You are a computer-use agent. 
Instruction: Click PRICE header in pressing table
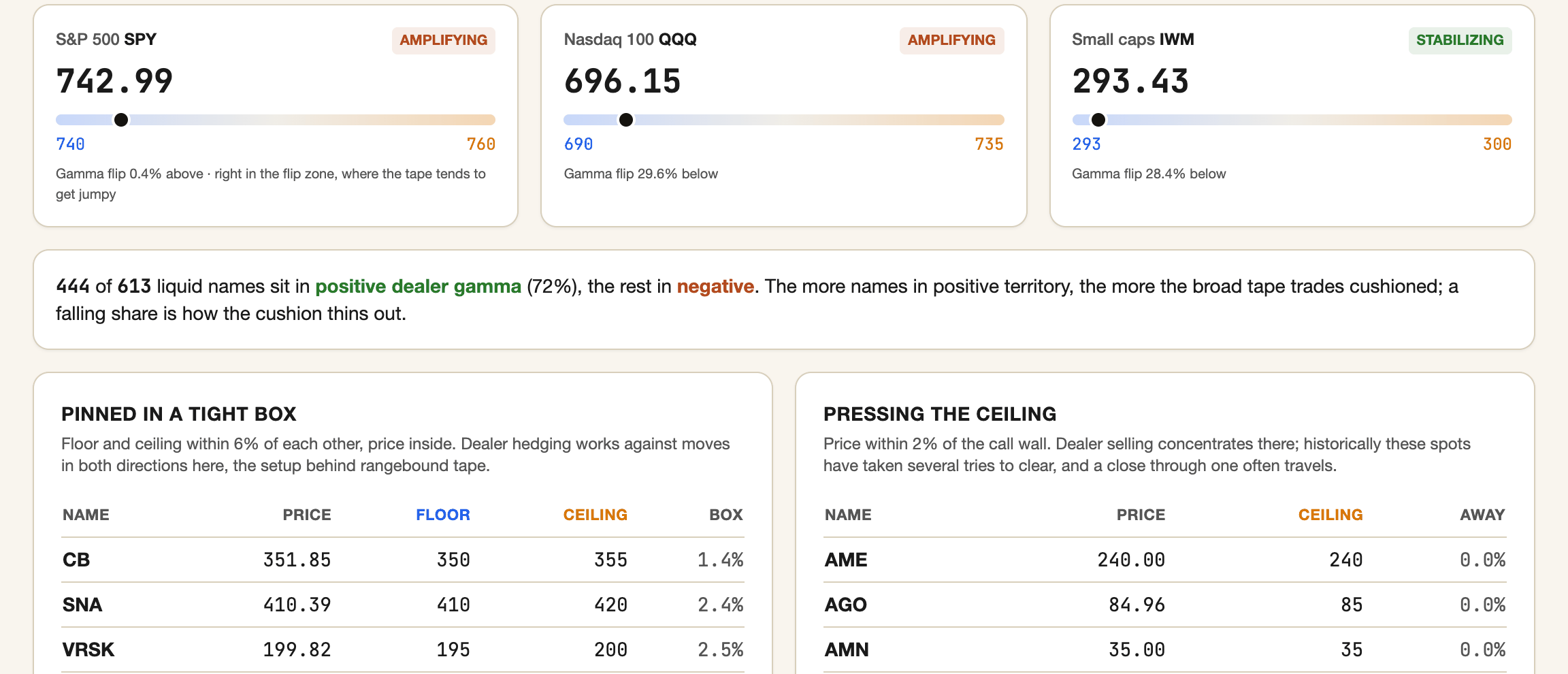(1141, 515)
